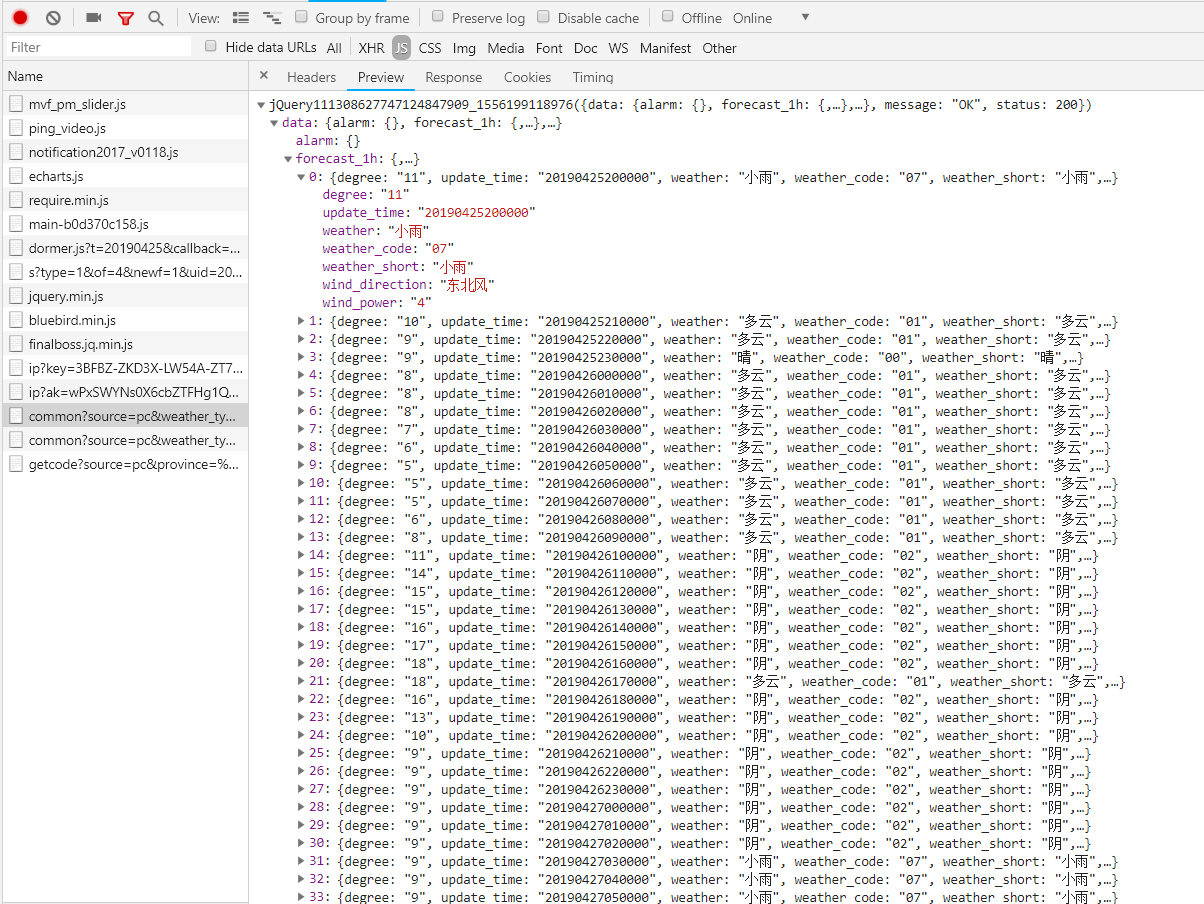
Task: Filter requests by XHR
Action: (371, 48)
